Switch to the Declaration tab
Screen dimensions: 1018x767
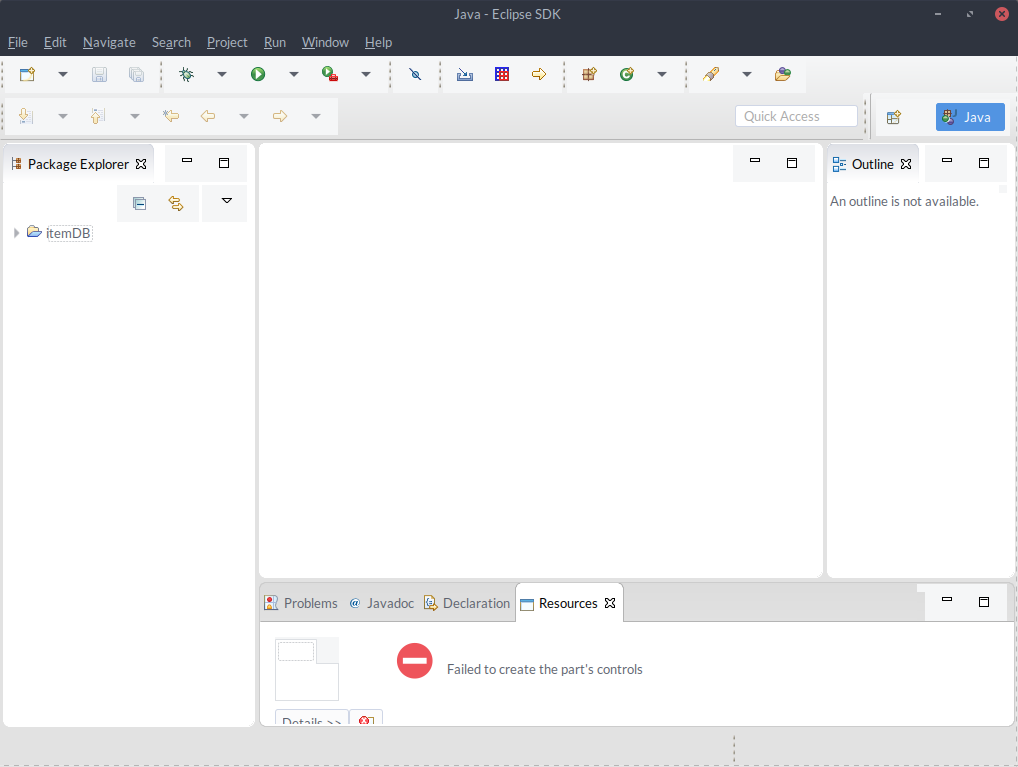[467, 603]
